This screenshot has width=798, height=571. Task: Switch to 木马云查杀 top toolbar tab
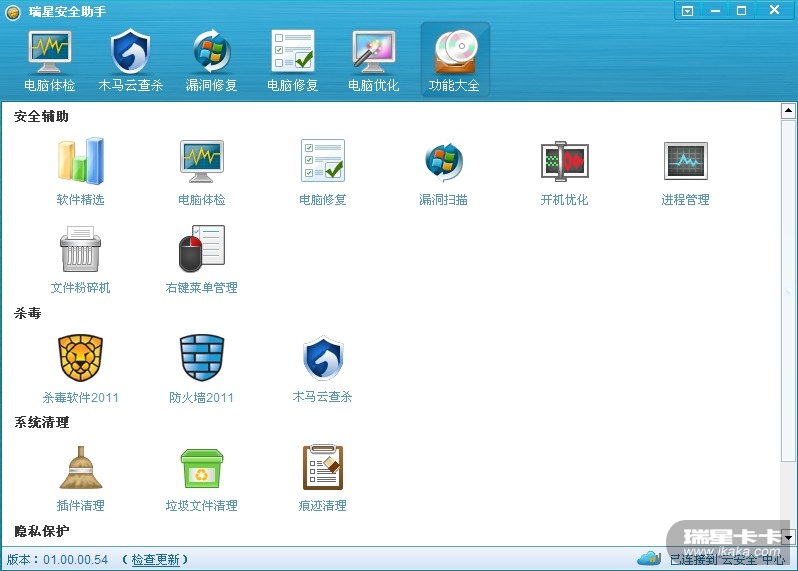point(130,61)
